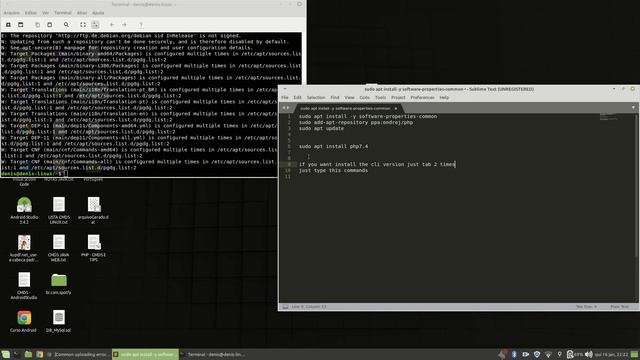Viewport: 640px width, 360px height.
Task: Click the copy icon in Terminal toolbar
Action: click(x=37, y=25)
